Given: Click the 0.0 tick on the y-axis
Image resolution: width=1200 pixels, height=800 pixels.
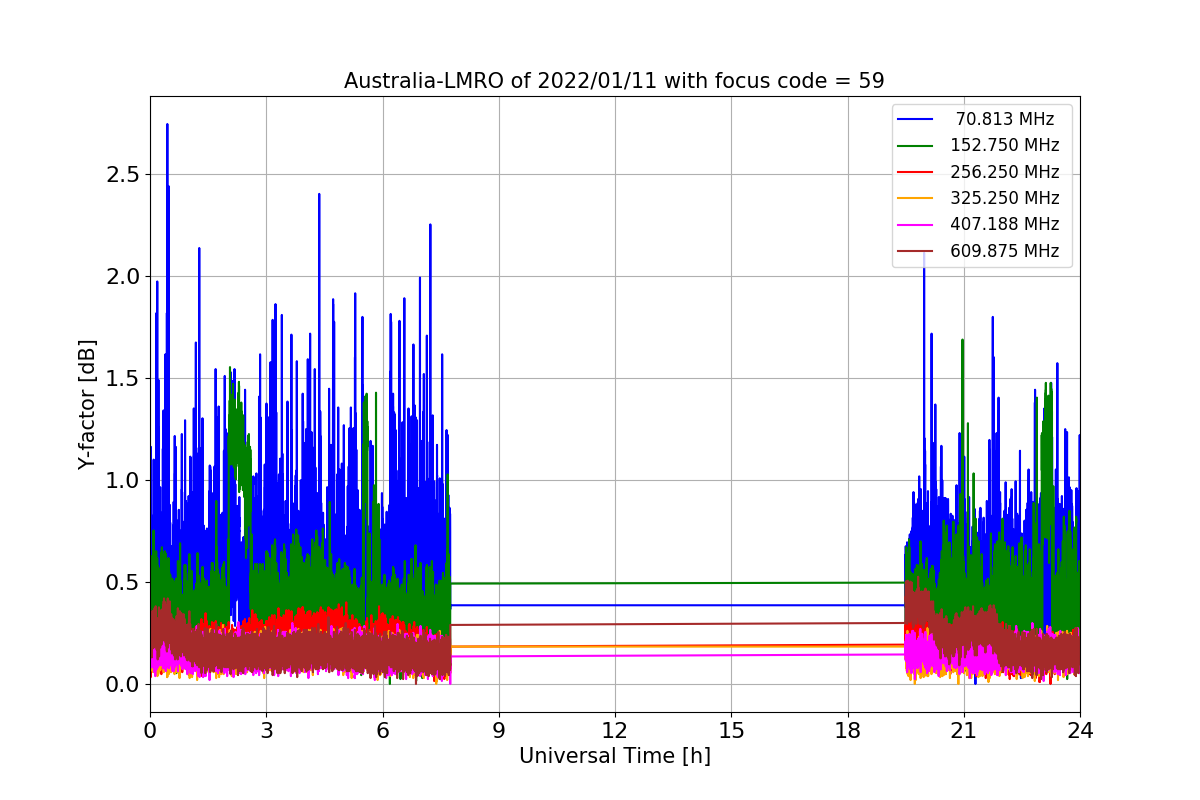Looking at the screenshot, I should (122, 684).
